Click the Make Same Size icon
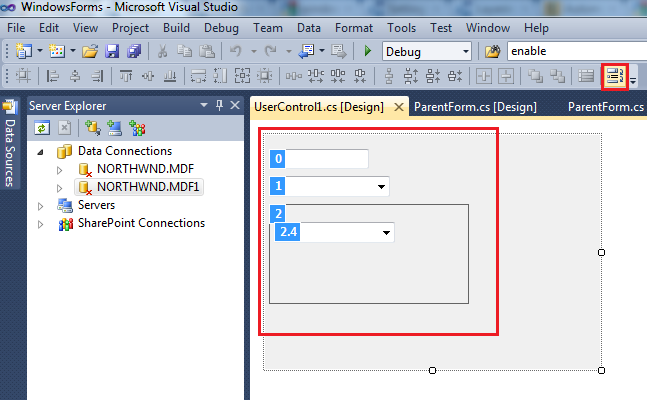Image resolution: width=647 pixels, height=400 pixels. click(x=242, y=76)
